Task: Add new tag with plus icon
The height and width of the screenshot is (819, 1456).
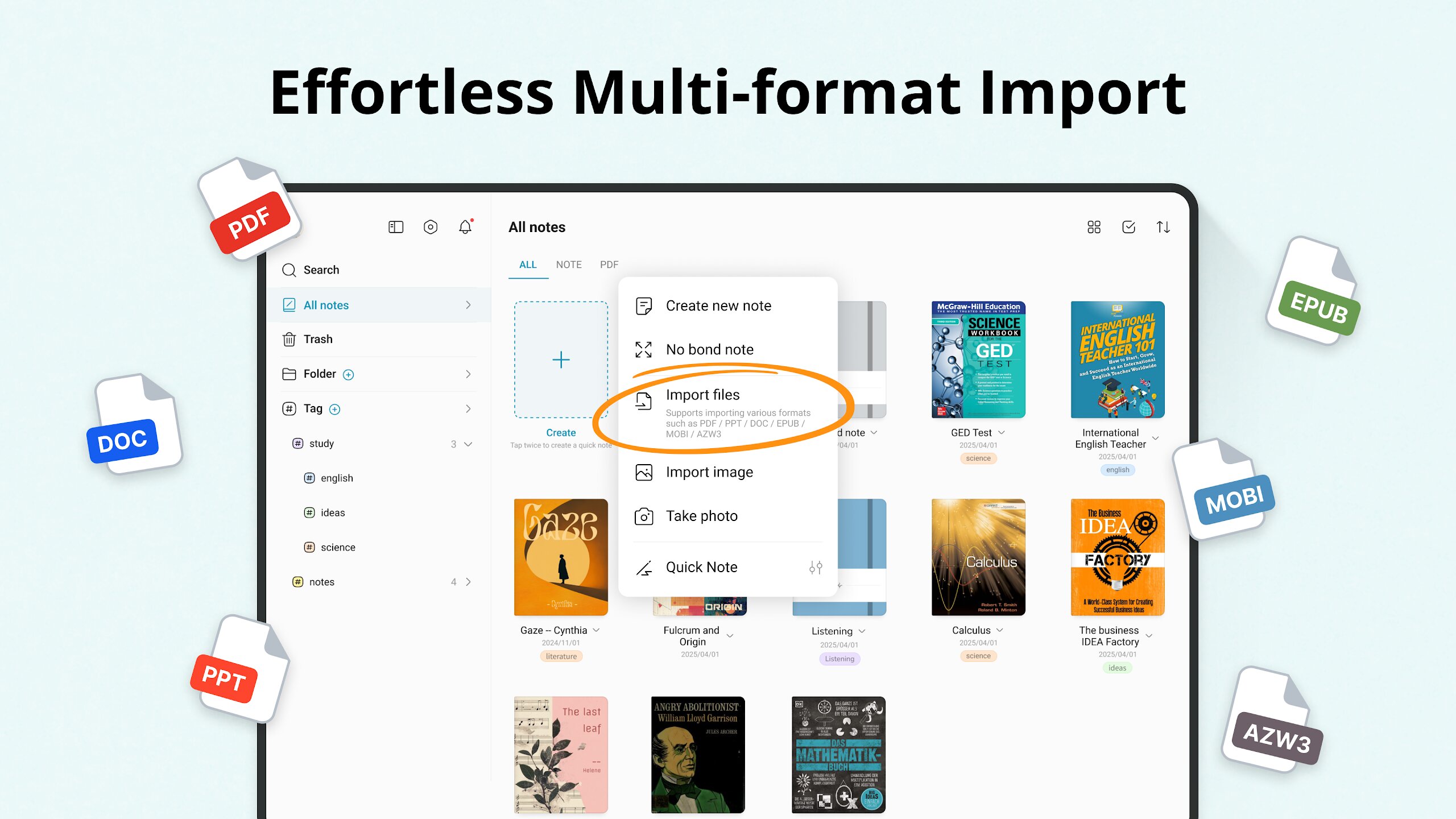Action: tap(335, 409)
